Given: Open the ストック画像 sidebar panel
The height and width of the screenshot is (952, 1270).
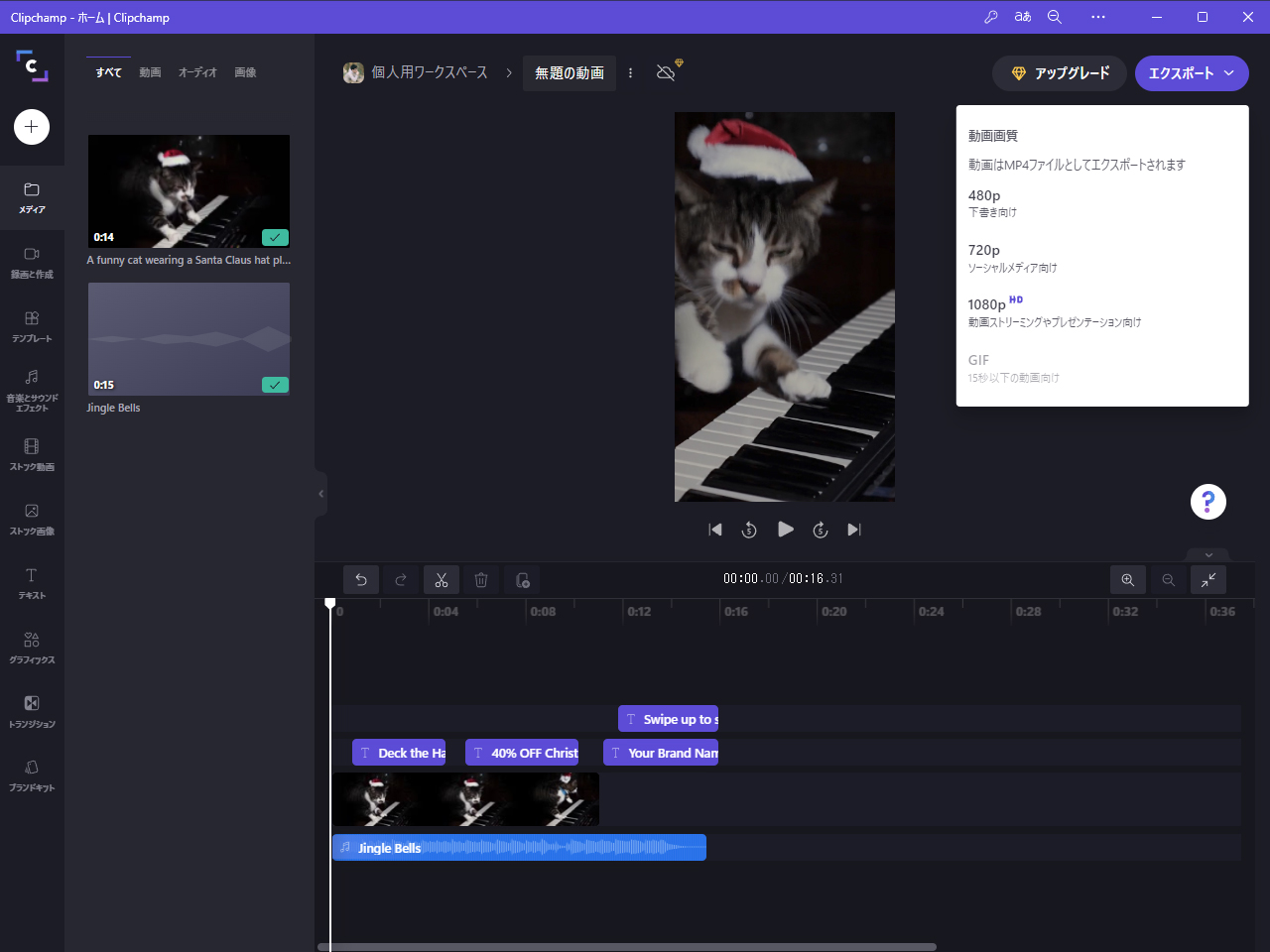Looking at the screenshot, I should click(32, 520).
